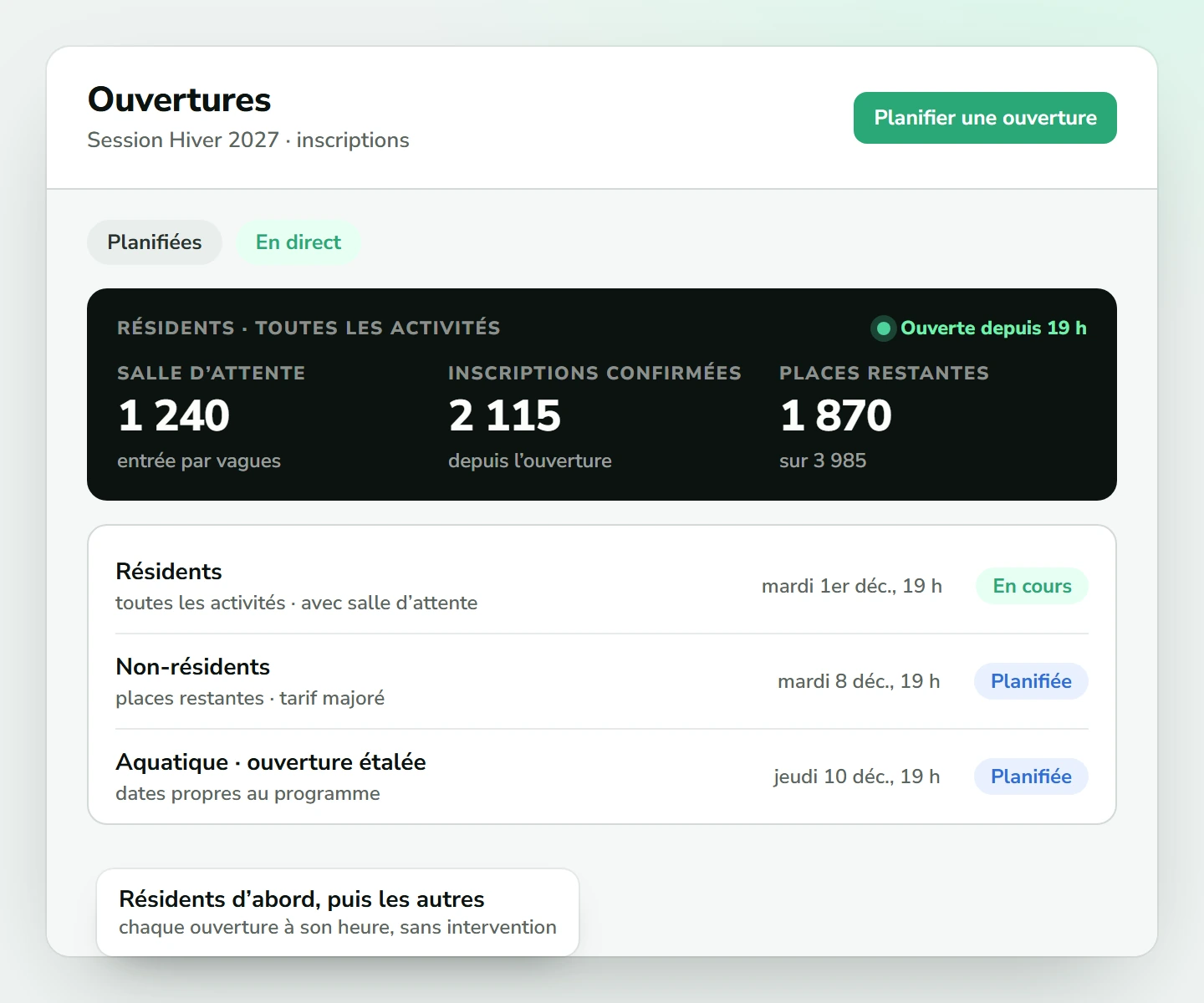
Task: Select the En direct tab
Action: click(x=298, y=242)
